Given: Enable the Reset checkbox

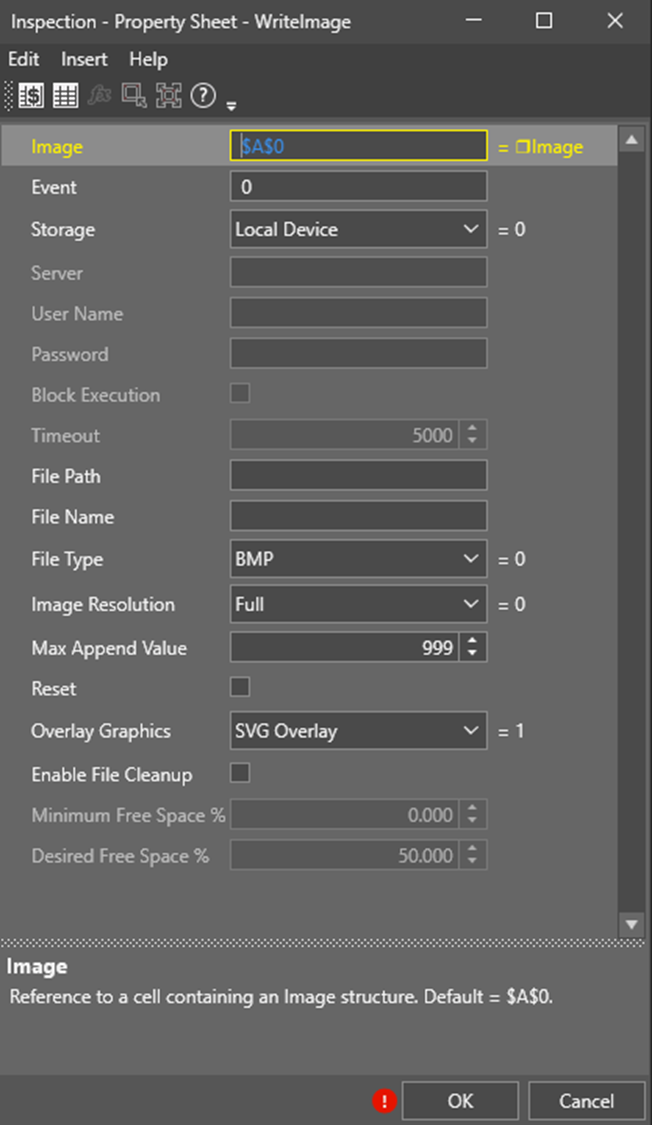Looking at the screenshot, I should pyautogui.click(x=240, y=688).
